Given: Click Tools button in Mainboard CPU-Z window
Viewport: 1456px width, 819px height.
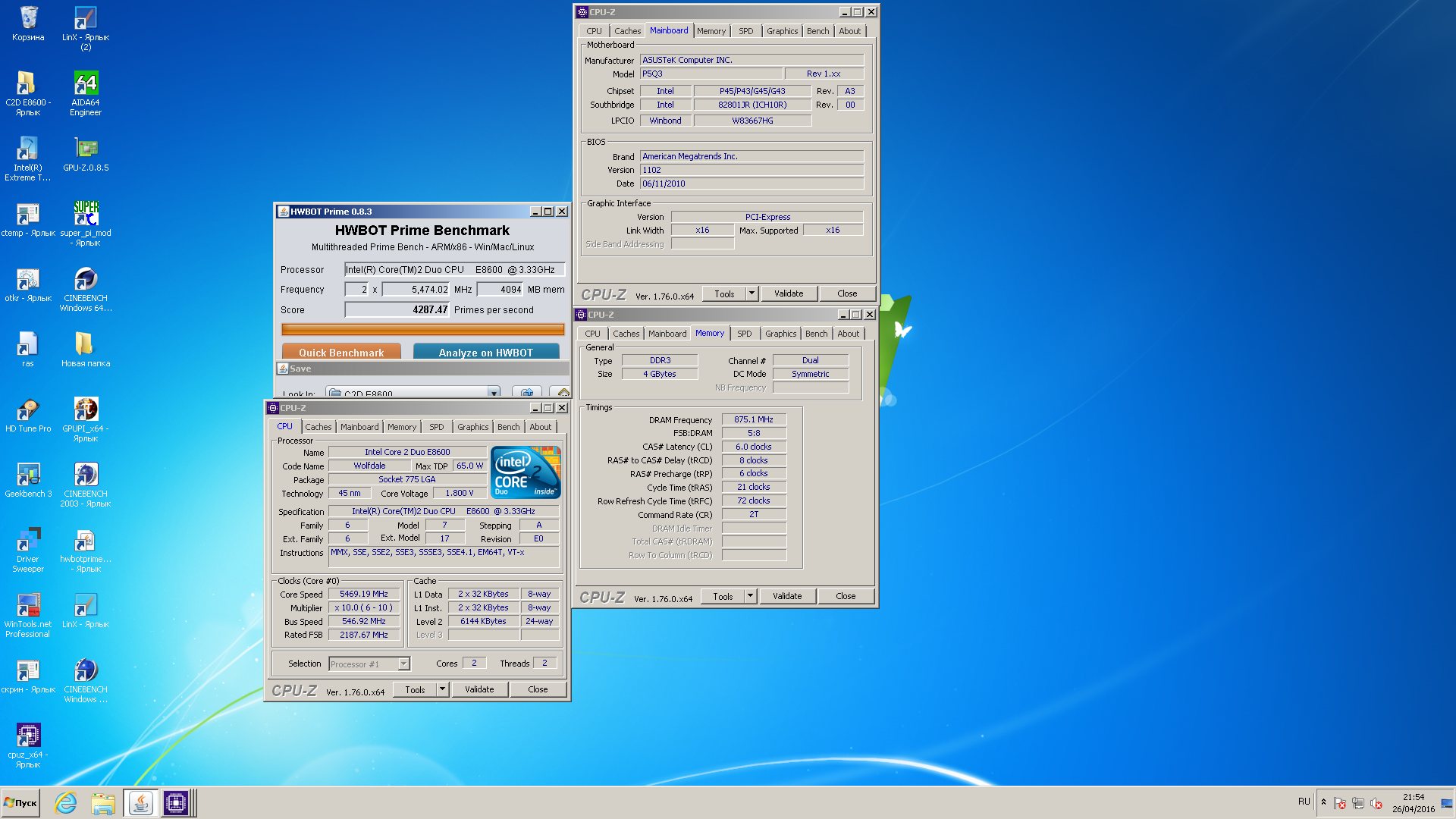Looking at the screenshot, I should click(724, 294).
